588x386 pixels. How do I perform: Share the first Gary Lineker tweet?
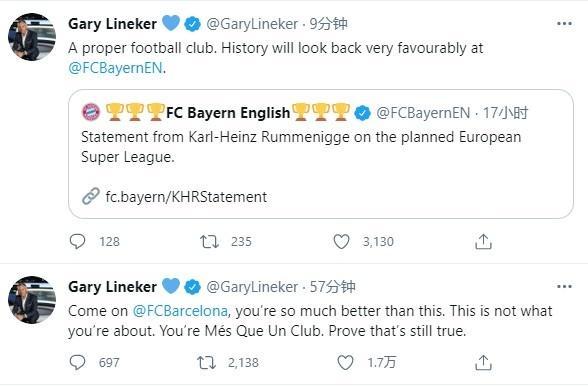(x=483, y=242)
